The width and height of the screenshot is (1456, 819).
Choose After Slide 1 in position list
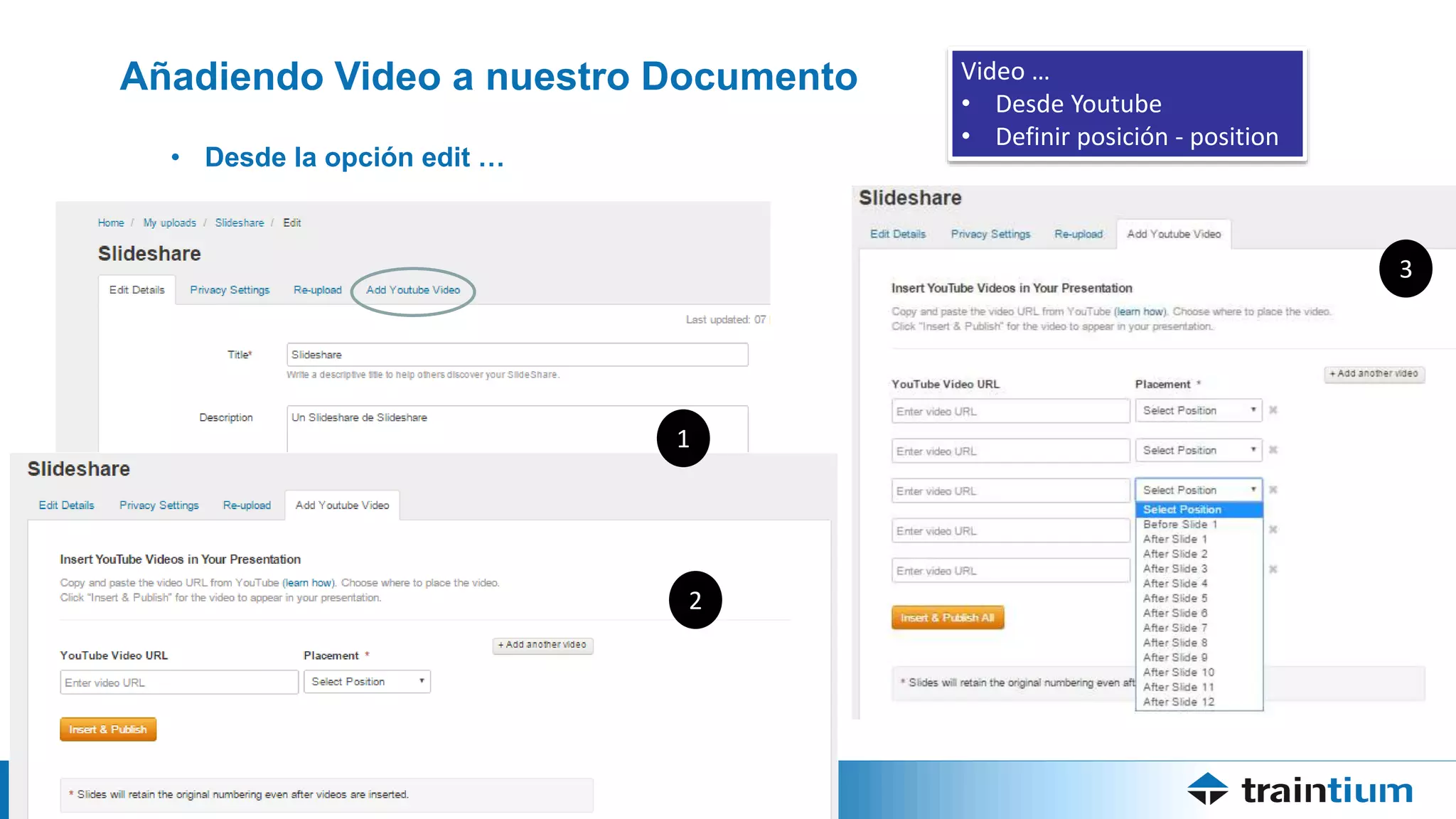click(1199, 540)
